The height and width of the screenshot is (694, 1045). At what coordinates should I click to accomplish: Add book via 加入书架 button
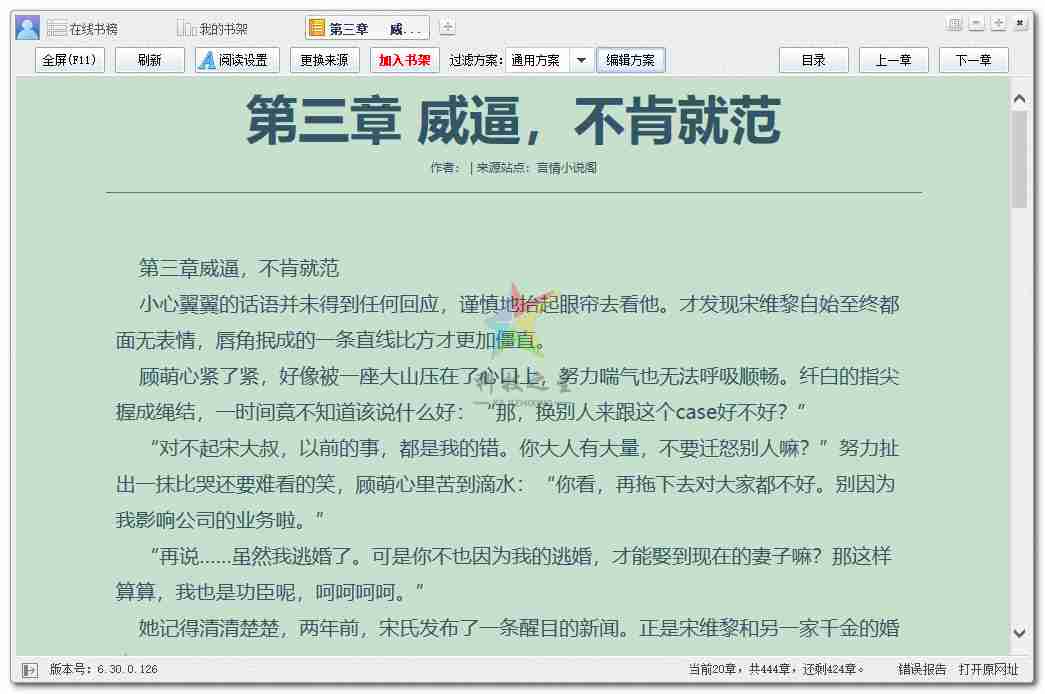click(404, 60)
